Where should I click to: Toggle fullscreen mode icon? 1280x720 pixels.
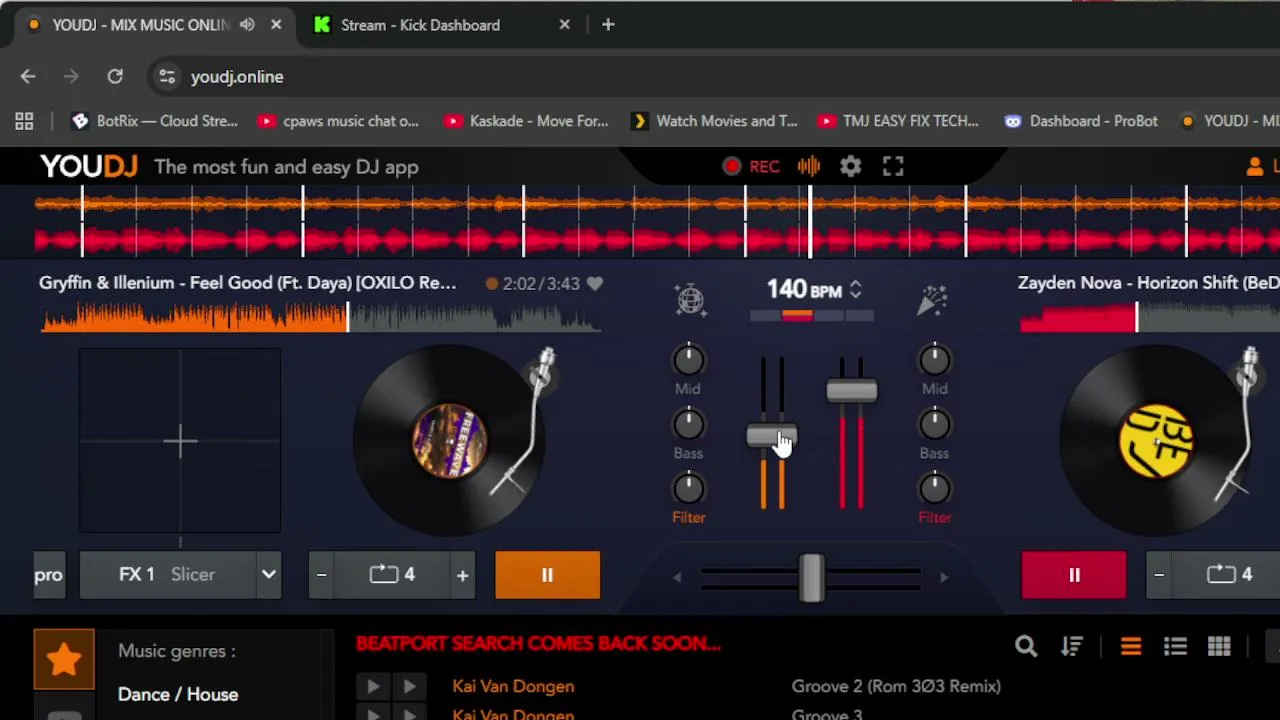(893, 167)
